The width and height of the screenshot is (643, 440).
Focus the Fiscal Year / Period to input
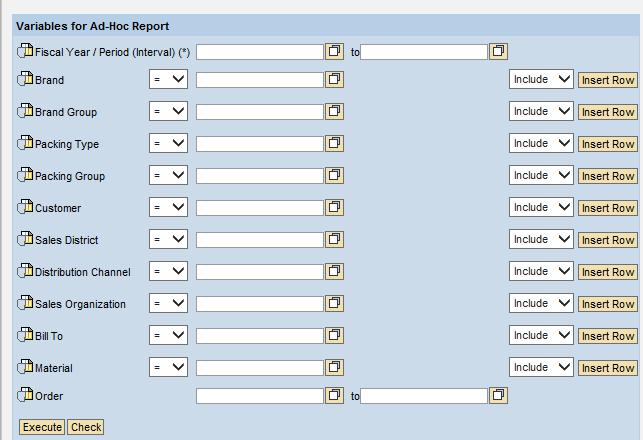[x=424, y=52]
